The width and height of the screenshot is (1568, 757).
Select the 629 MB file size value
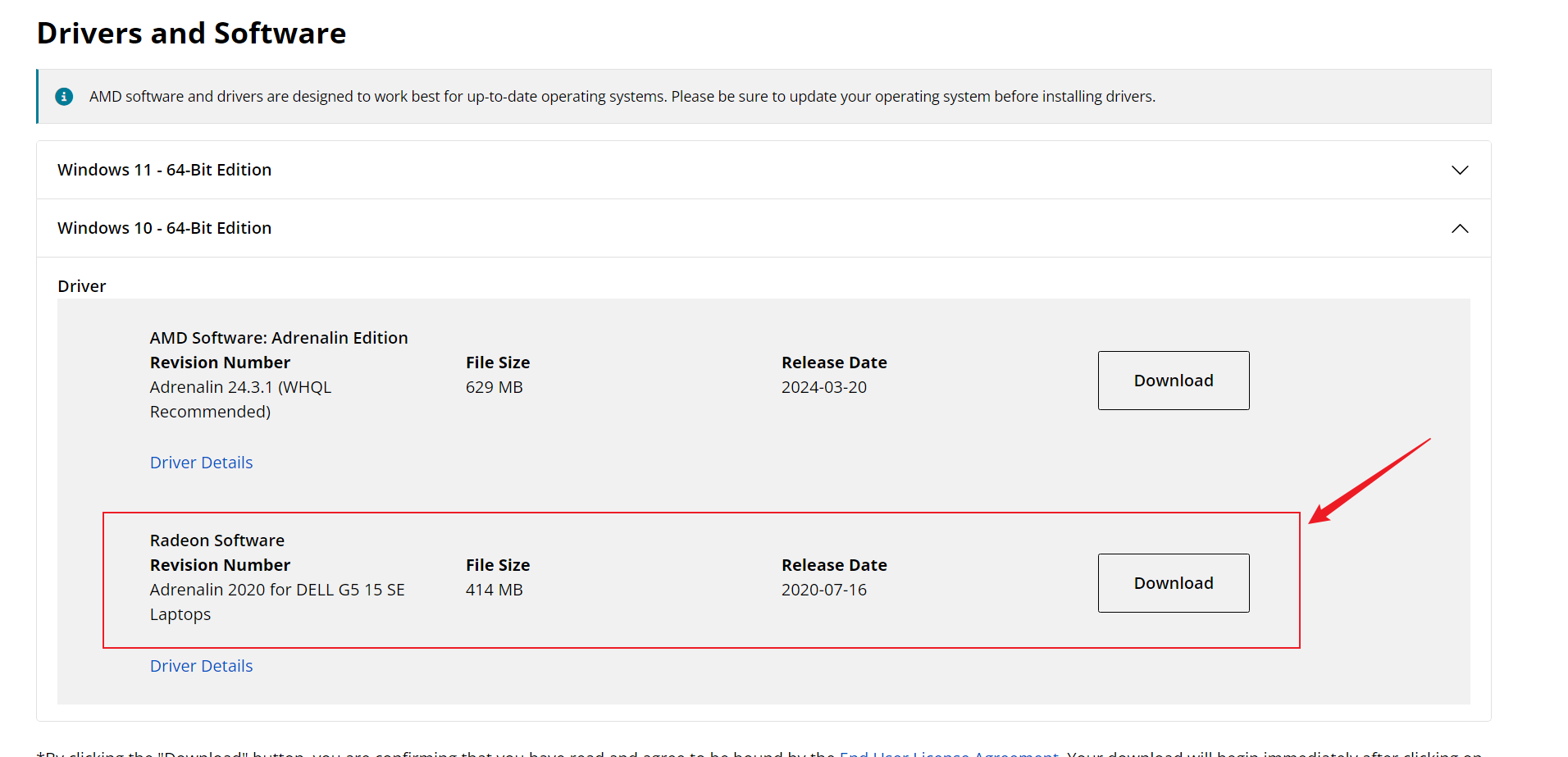point(494,387)
